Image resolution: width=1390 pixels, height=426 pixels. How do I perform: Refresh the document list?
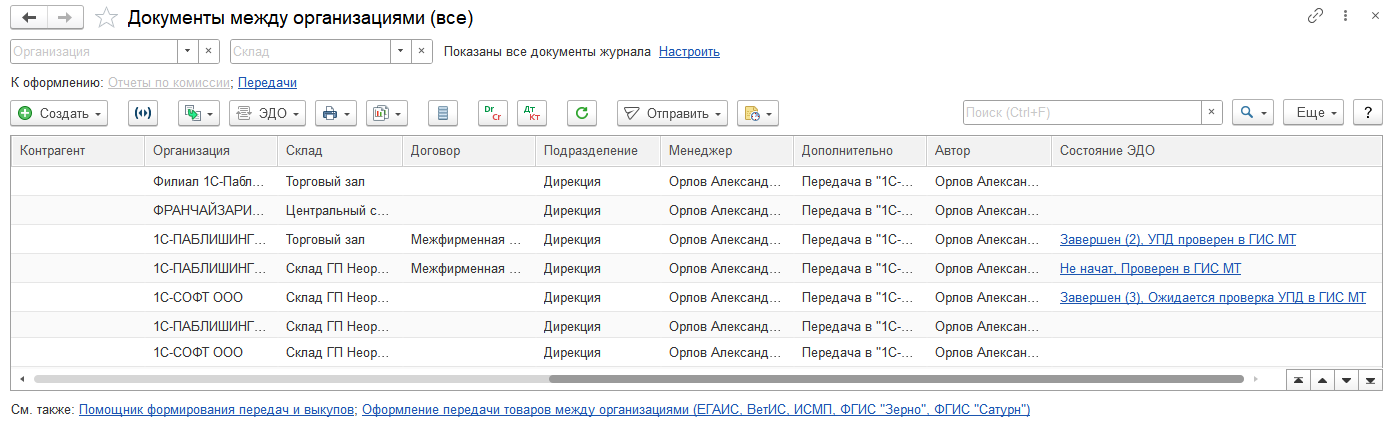582,114
